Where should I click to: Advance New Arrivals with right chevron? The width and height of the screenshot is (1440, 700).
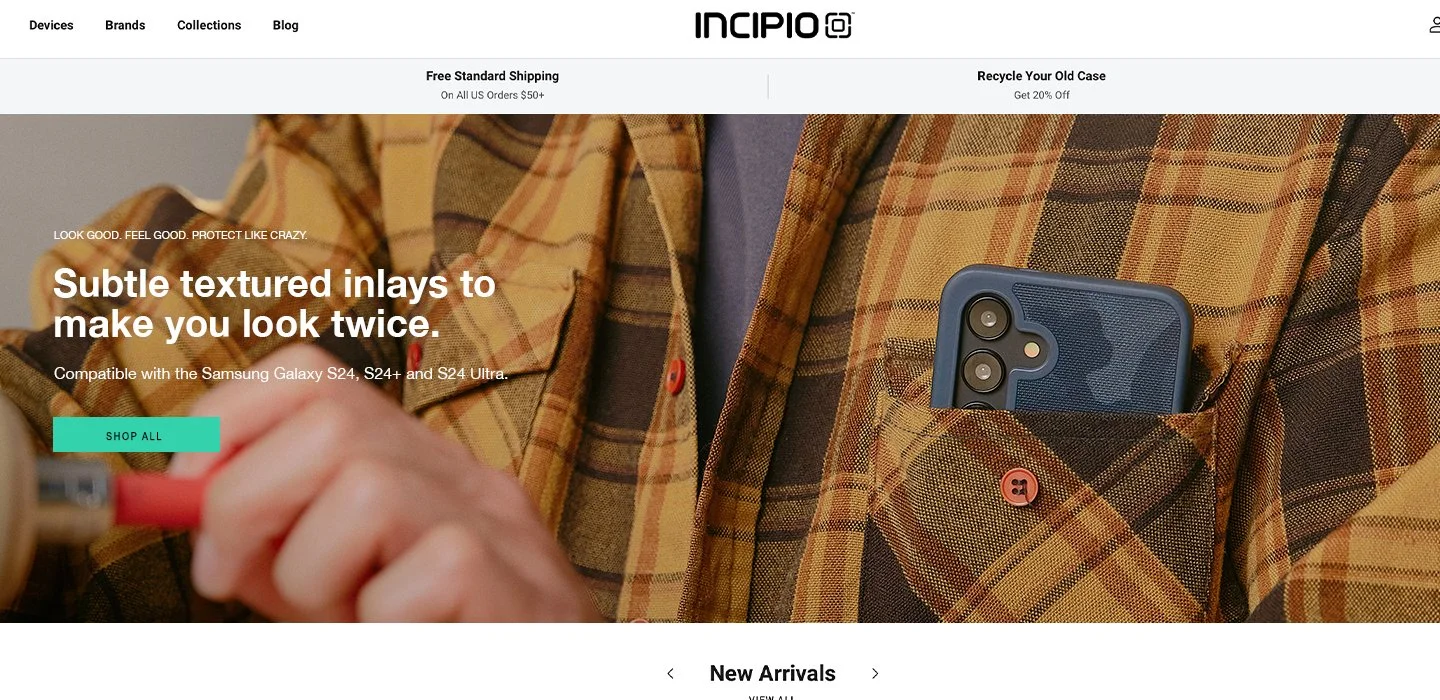tap(875, 674)
